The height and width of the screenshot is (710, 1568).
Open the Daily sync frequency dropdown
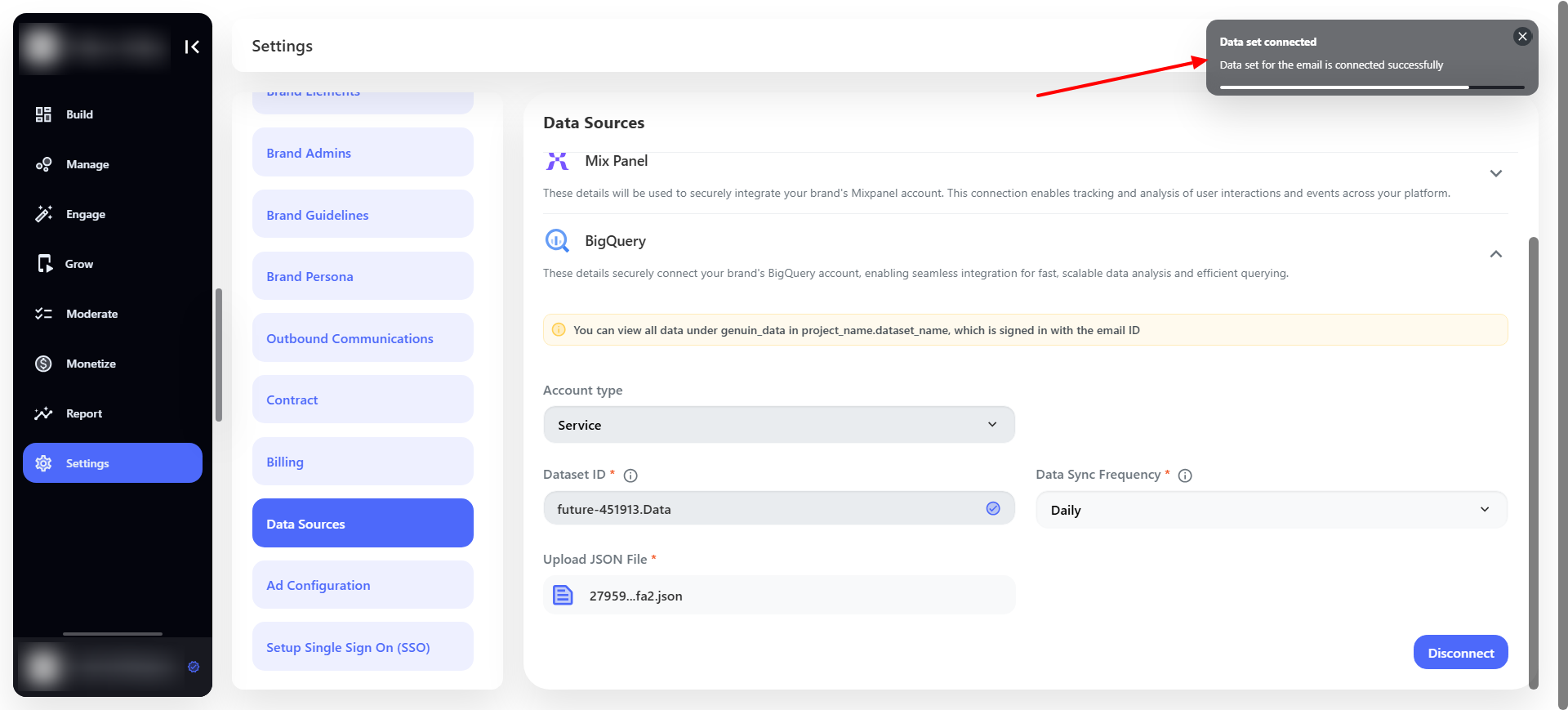[1272, 510]
